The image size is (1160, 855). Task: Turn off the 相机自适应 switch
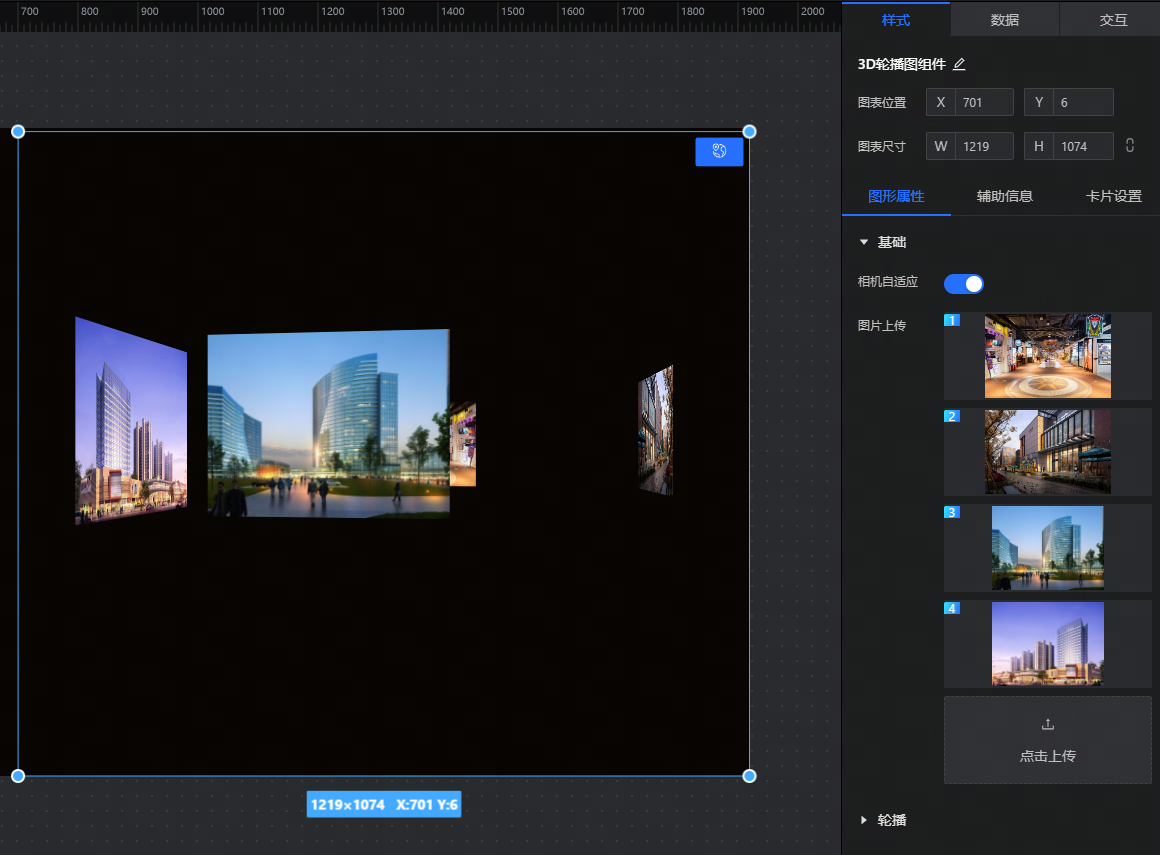964,284
